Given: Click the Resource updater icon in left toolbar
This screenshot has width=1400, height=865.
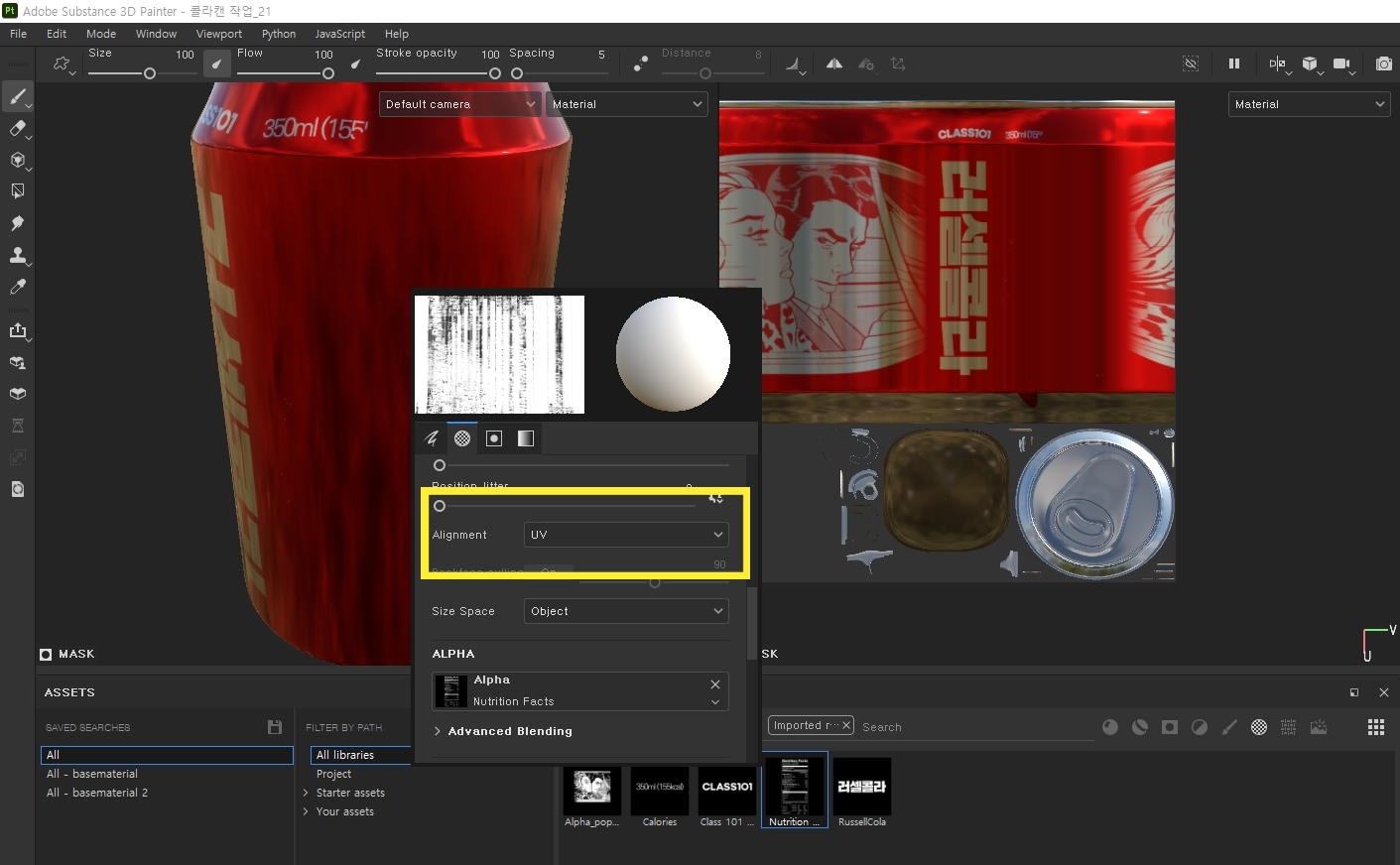Looking at the screenshot, I should click(17, 489).
